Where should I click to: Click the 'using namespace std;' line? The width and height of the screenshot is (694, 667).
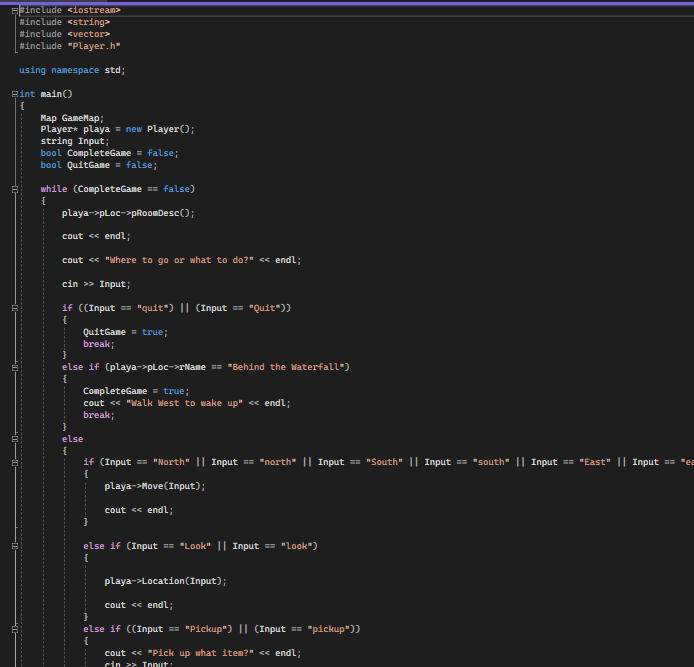pyautogui.click(x=72, y=70)
